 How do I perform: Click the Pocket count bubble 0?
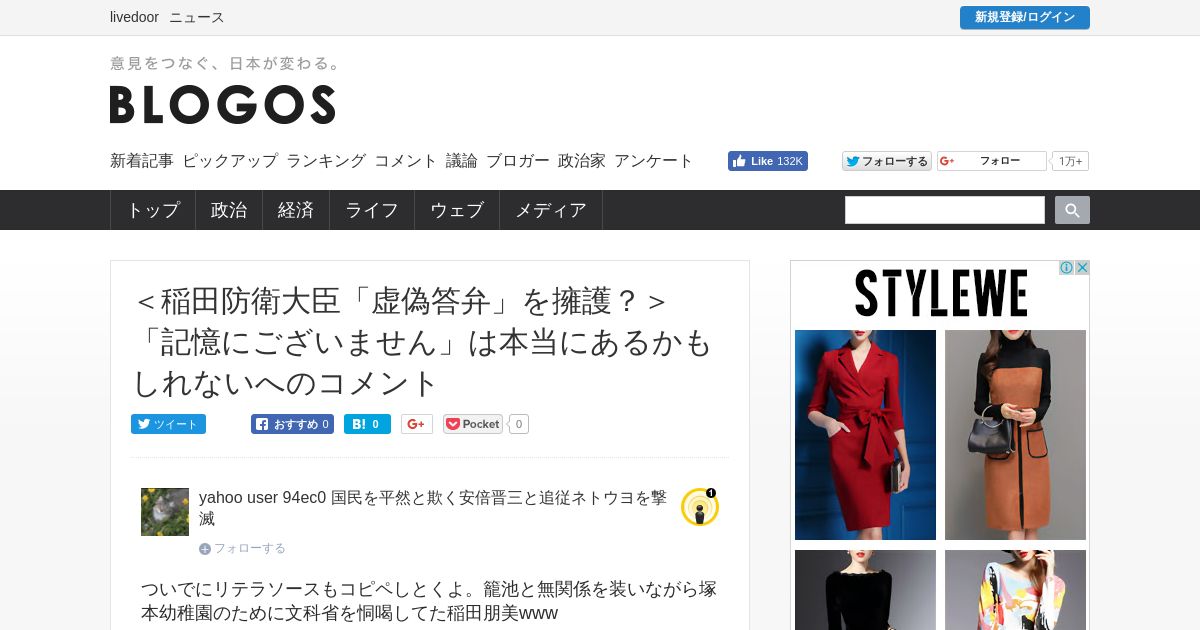point(518,424)
